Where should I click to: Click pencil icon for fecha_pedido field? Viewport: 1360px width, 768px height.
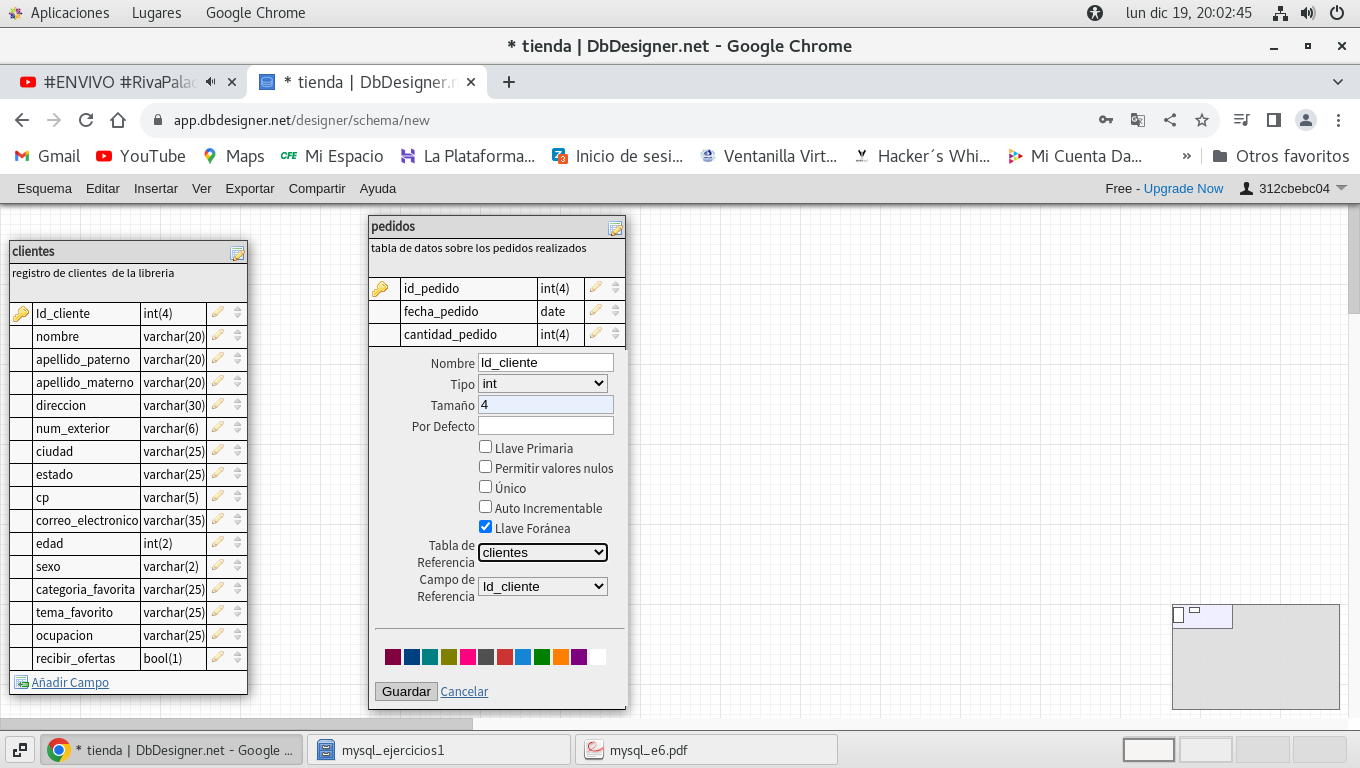pyautogui.click(x=596, y=311)
